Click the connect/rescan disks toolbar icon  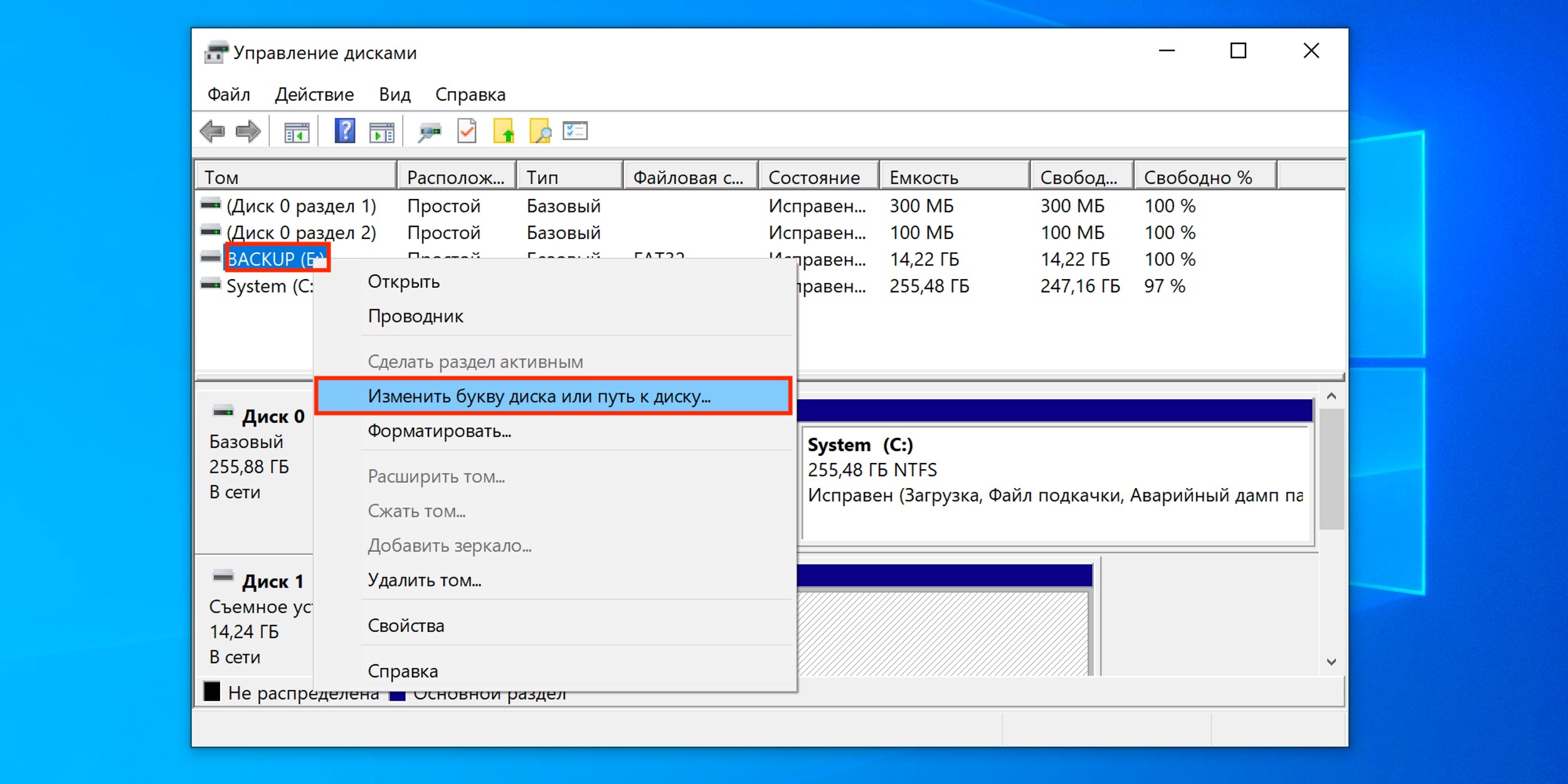[x=430, y=132]
